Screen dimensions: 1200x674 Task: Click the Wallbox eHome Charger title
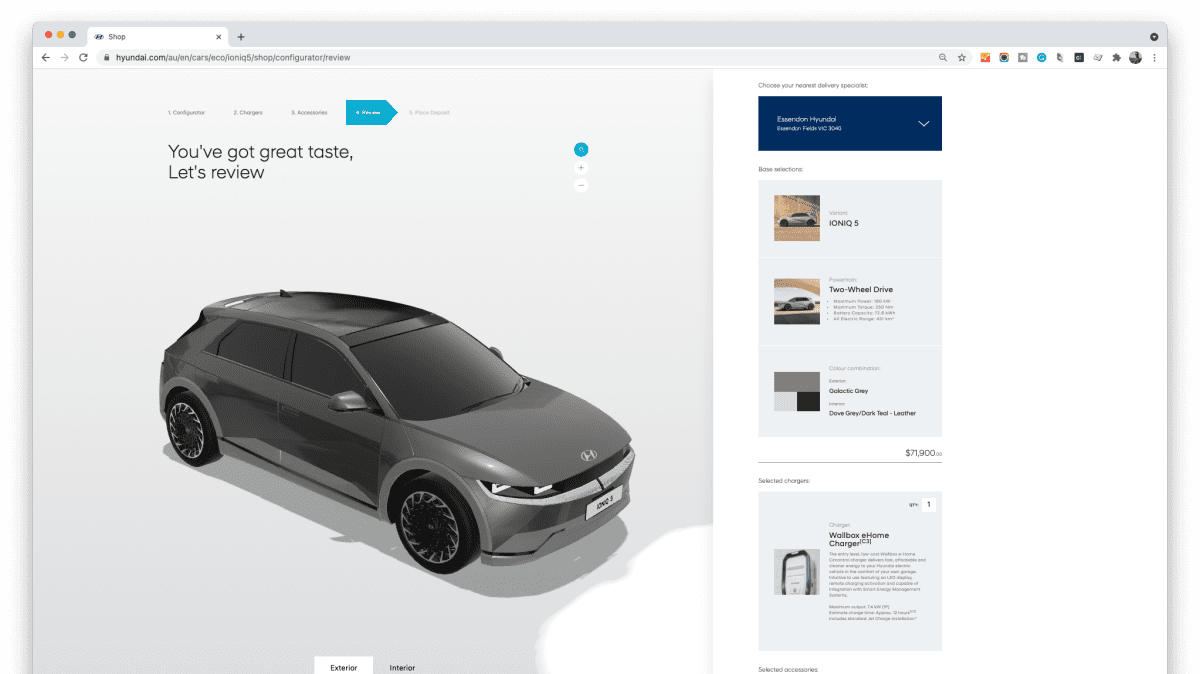tap(857, 539)
